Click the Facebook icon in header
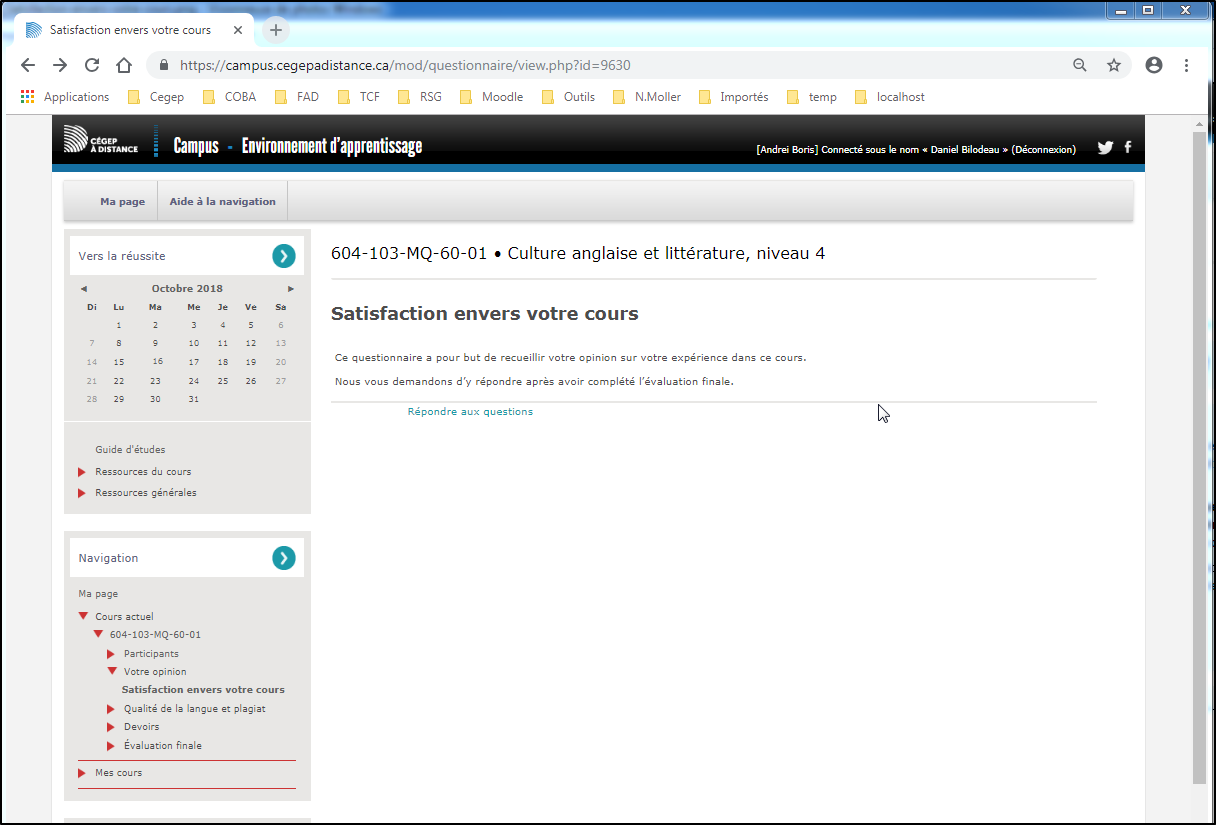 (x=1128, y=147)
